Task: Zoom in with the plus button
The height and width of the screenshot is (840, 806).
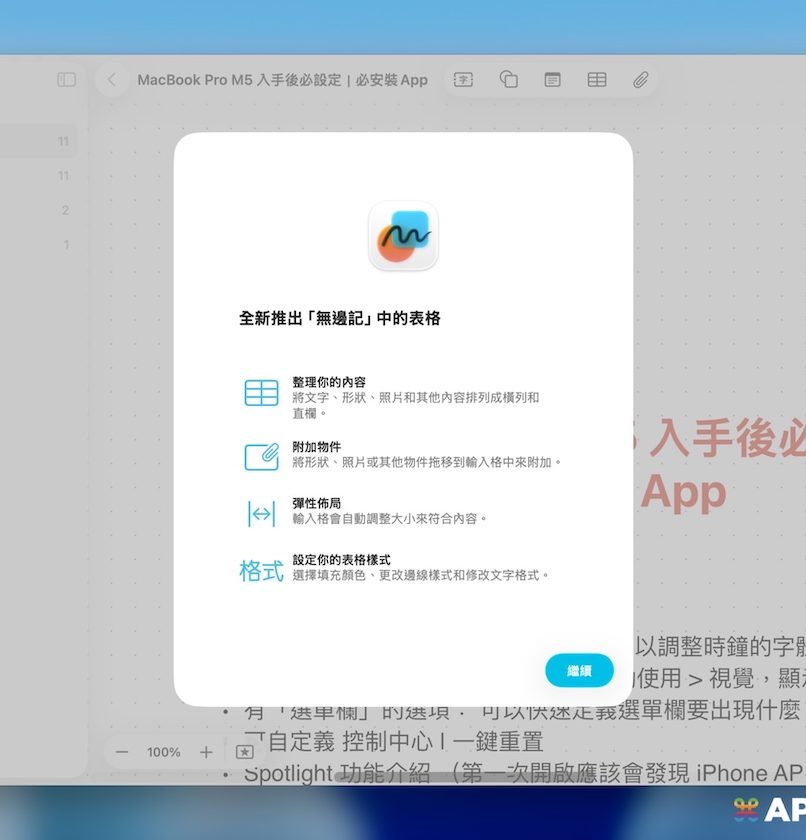Action: click(x=206, y=752)
